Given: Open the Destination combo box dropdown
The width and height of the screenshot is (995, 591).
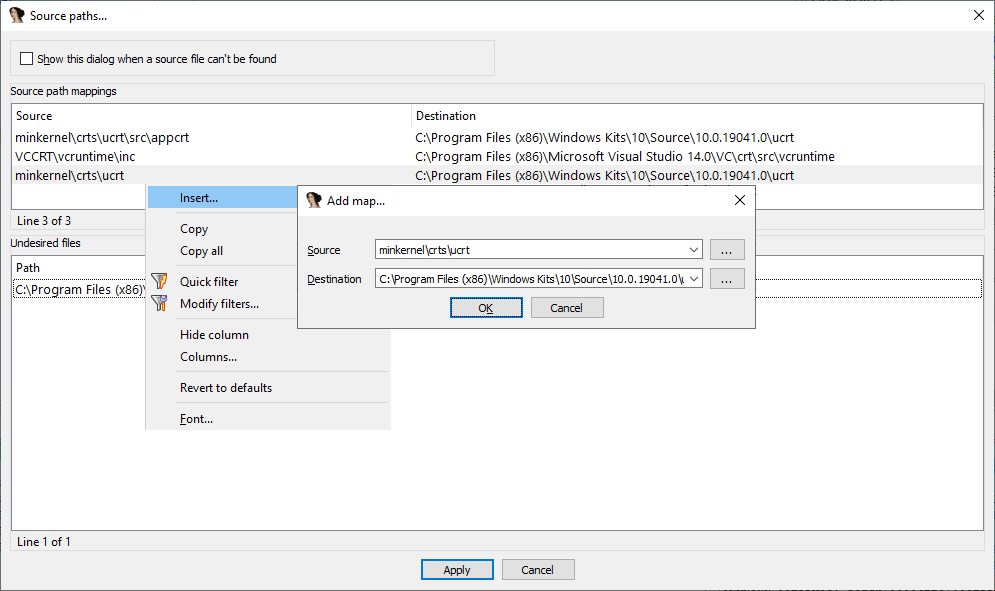Looking at the screenshot, I should point(694,278).
